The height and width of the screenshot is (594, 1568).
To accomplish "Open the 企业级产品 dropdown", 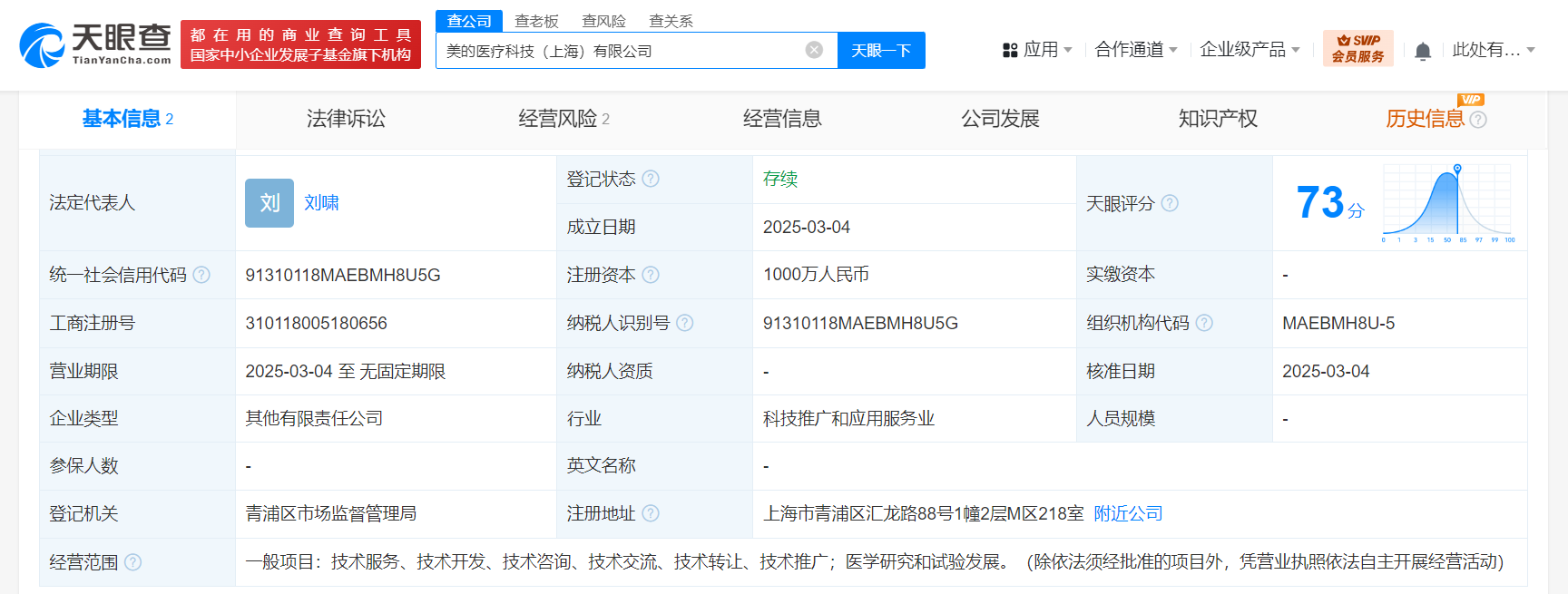I will pyautogui.click(x=1249, y=50).
